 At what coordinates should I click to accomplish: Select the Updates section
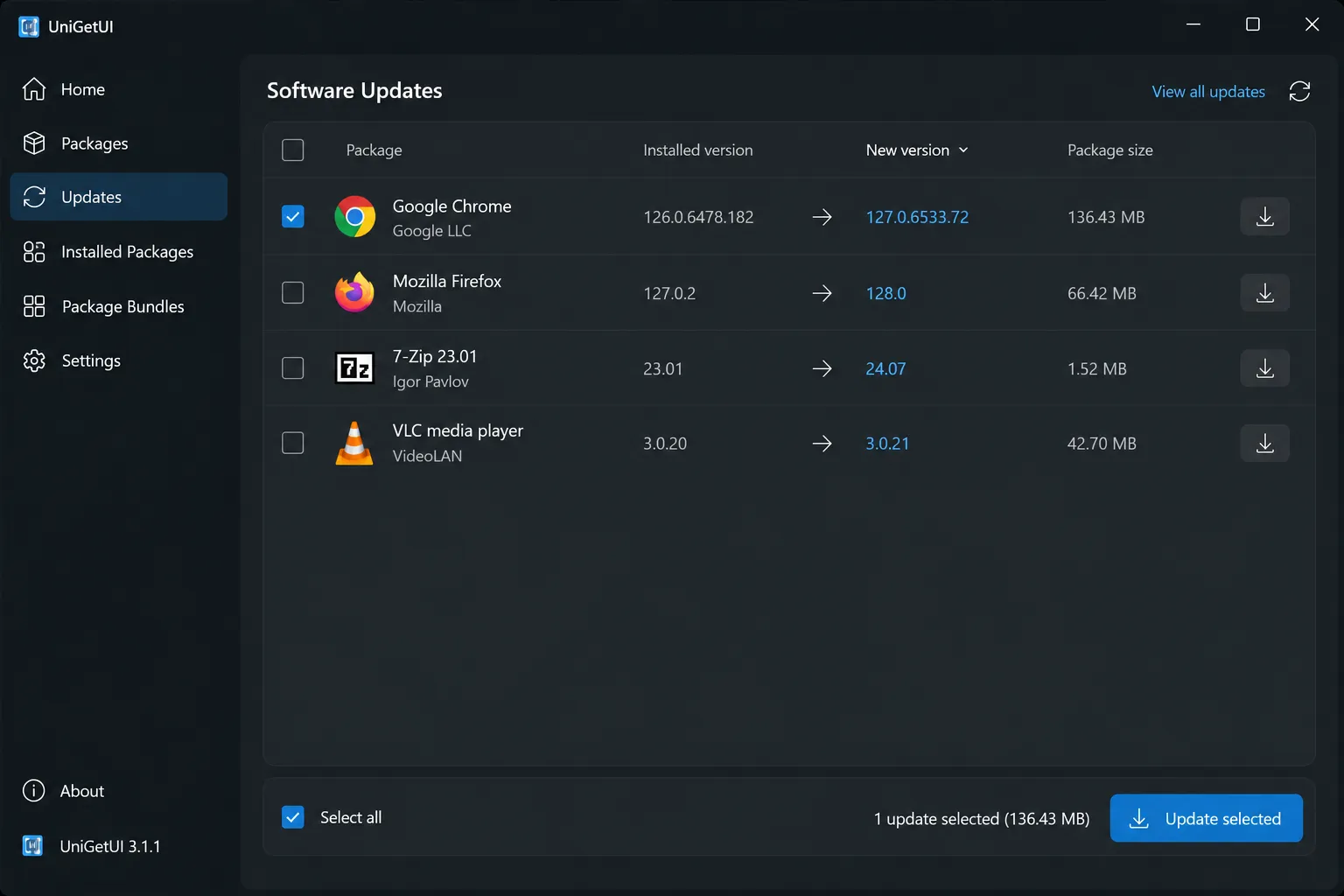click(x=118, y=197)
